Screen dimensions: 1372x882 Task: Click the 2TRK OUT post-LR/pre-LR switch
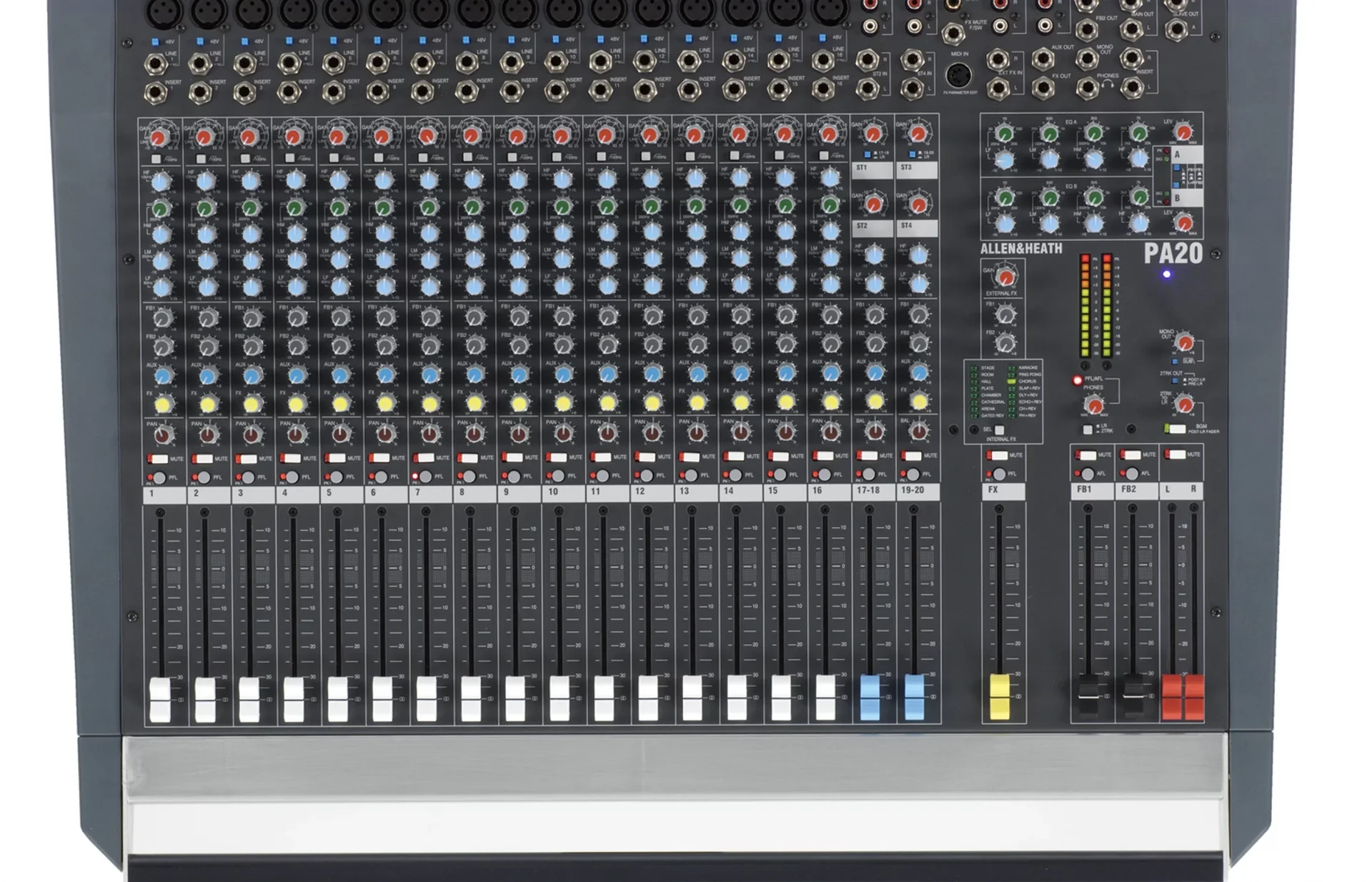[x=1176, y=380]
